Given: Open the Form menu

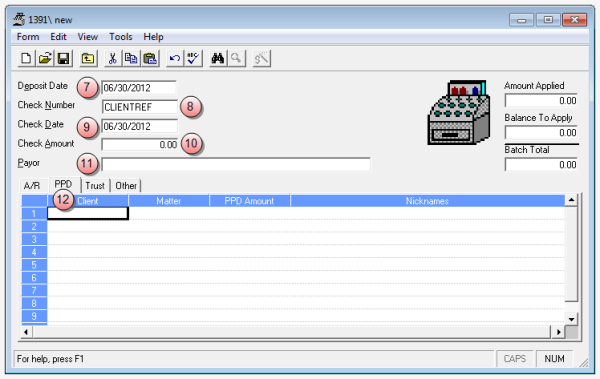Looking at the screenshot, I should 28,37.
